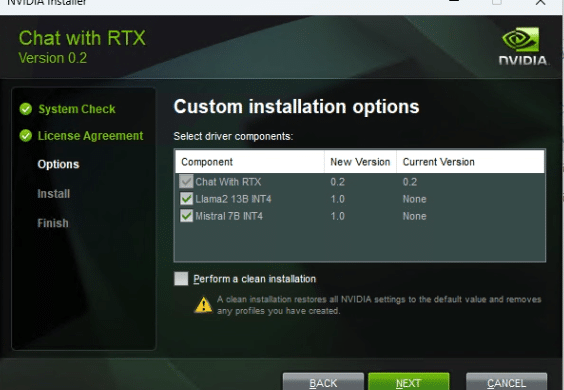Click Chat With RTX current version 0.2
This screenshot has height=390, width=564.
(410, 182)
